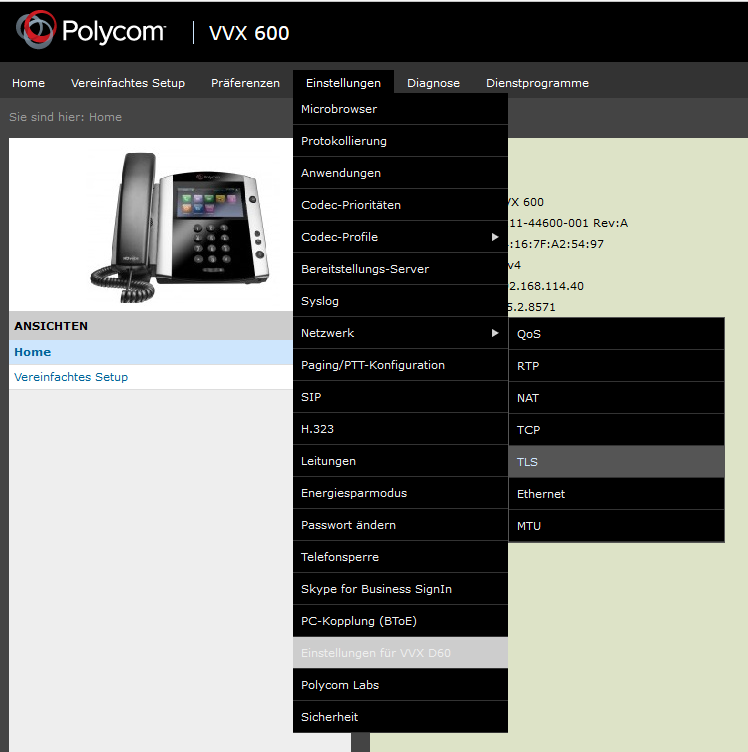This screenshot has height=752, width=748.
Task: Open the Diagnose menu
Action: pos(433,83)
